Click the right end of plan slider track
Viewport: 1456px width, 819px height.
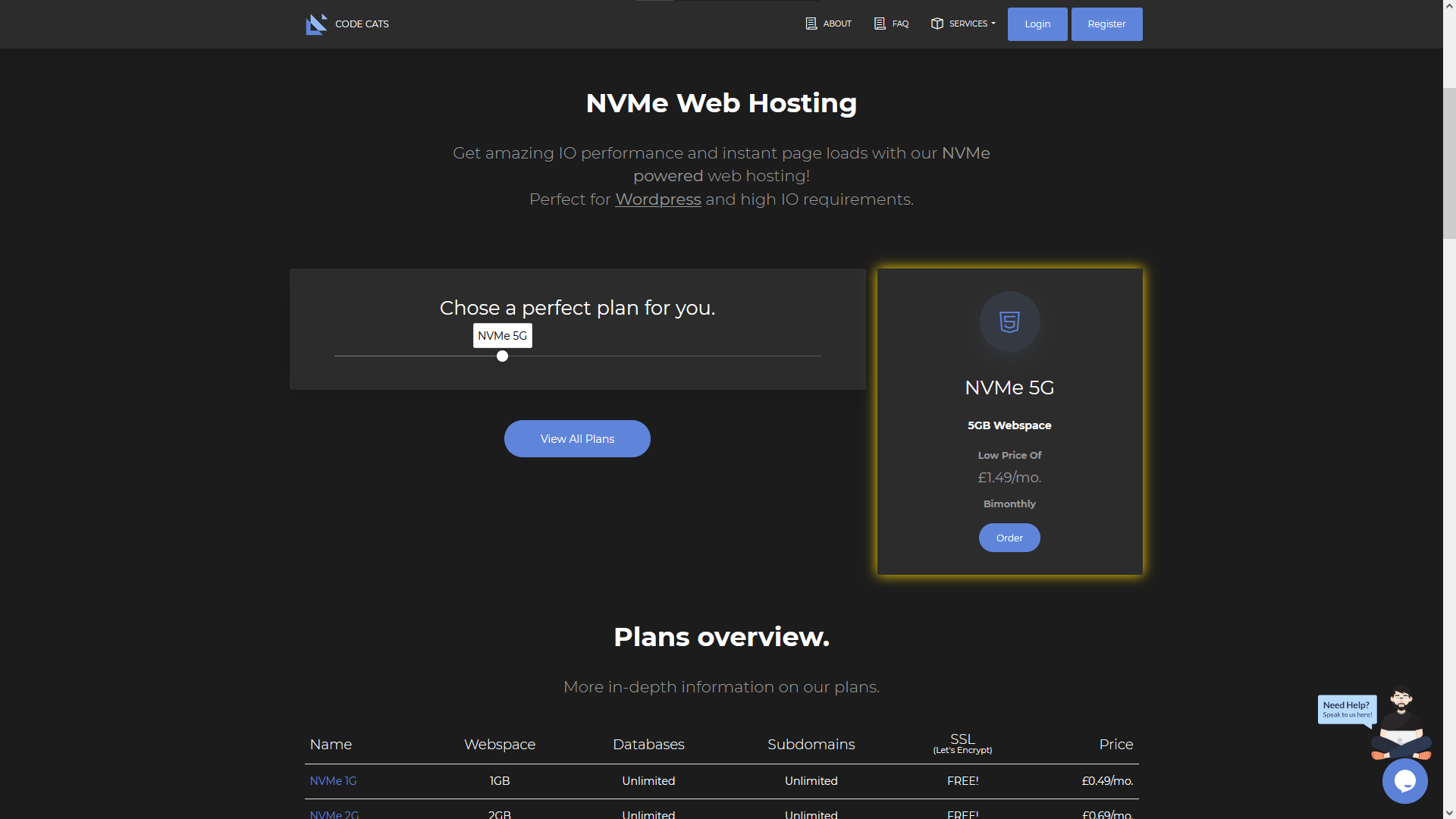[x=820, y=356]
